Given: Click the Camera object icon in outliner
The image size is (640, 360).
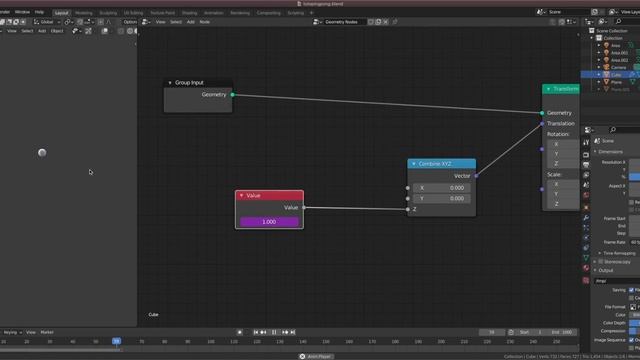Looking at the screenshot, I should click(x=607, y=67).
